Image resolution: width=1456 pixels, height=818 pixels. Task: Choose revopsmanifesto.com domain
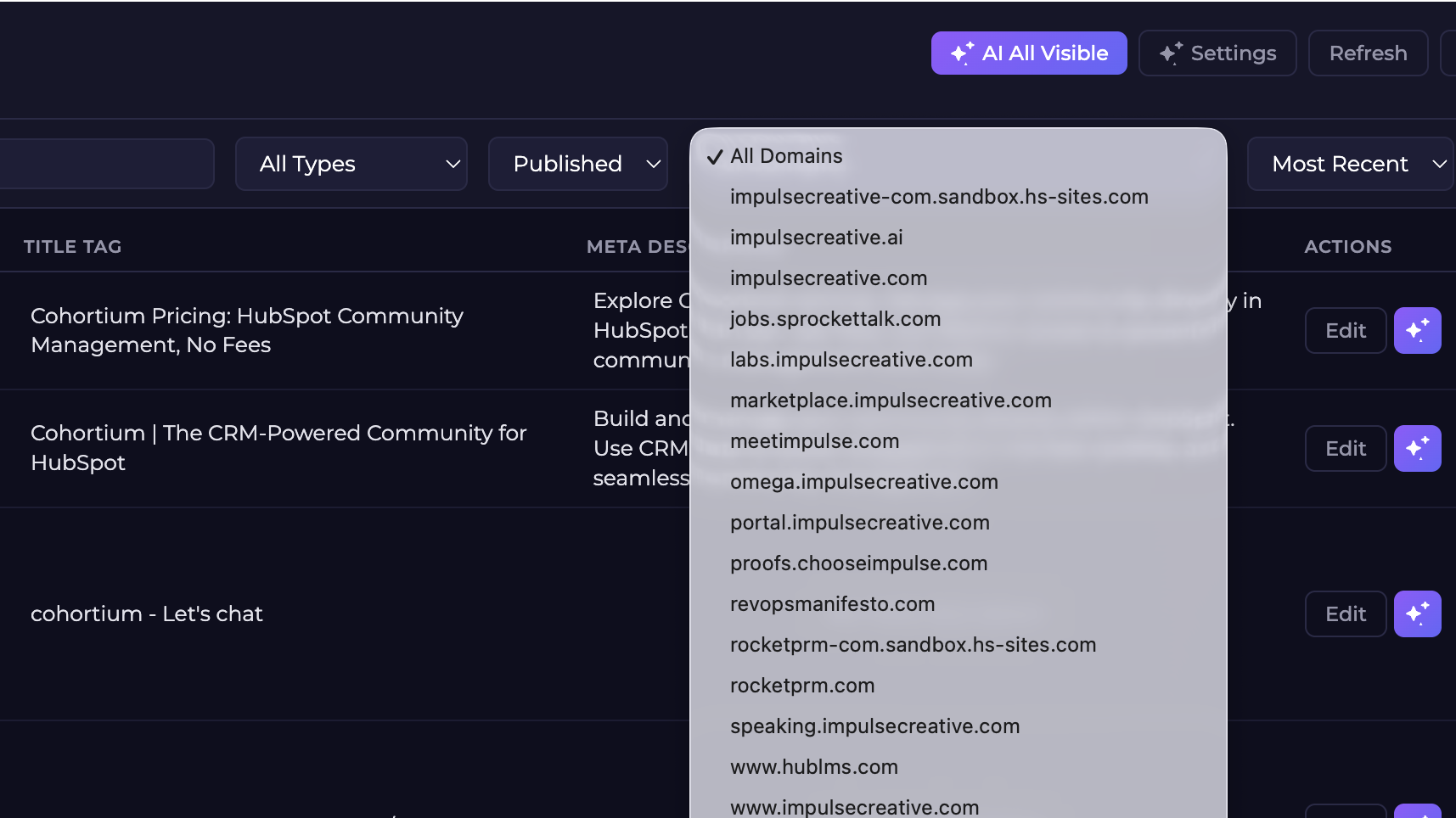coord(958,604)
